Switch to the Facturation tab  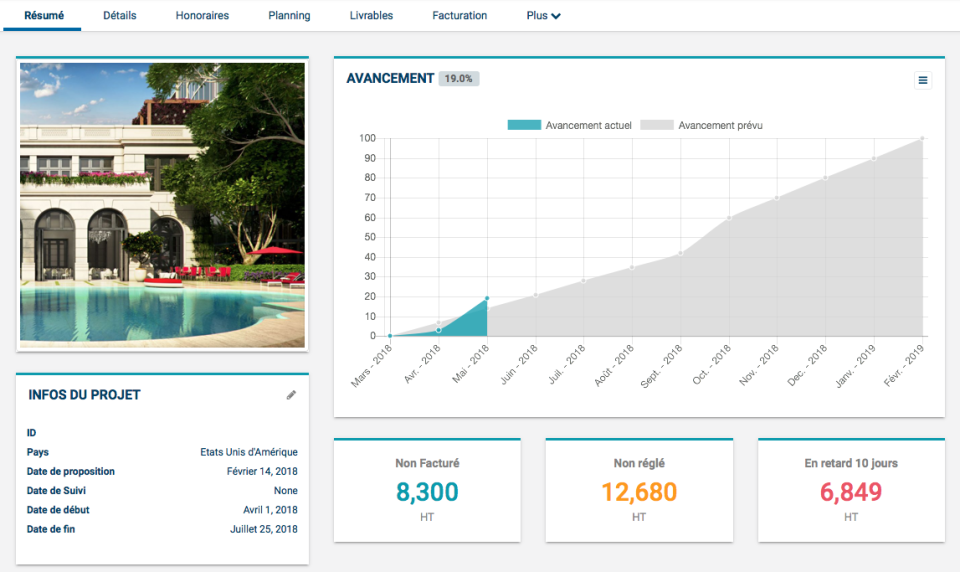pos(459,15)
